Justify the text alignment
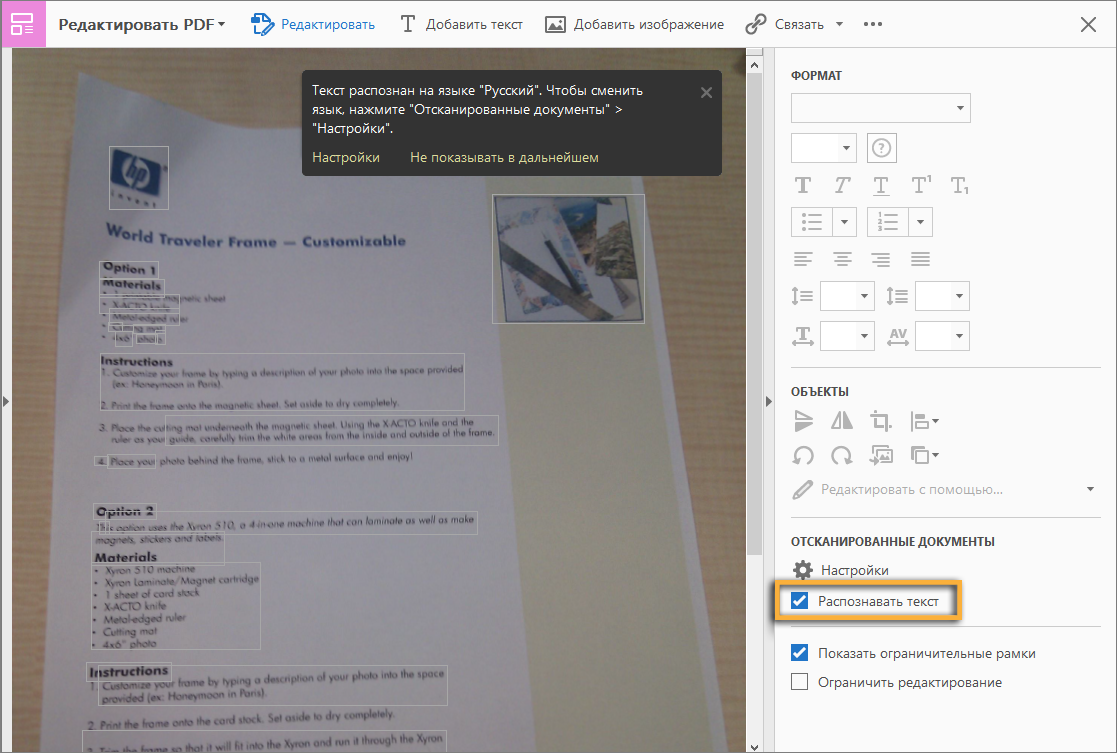1117x753 pixels. tap(920, 259)
